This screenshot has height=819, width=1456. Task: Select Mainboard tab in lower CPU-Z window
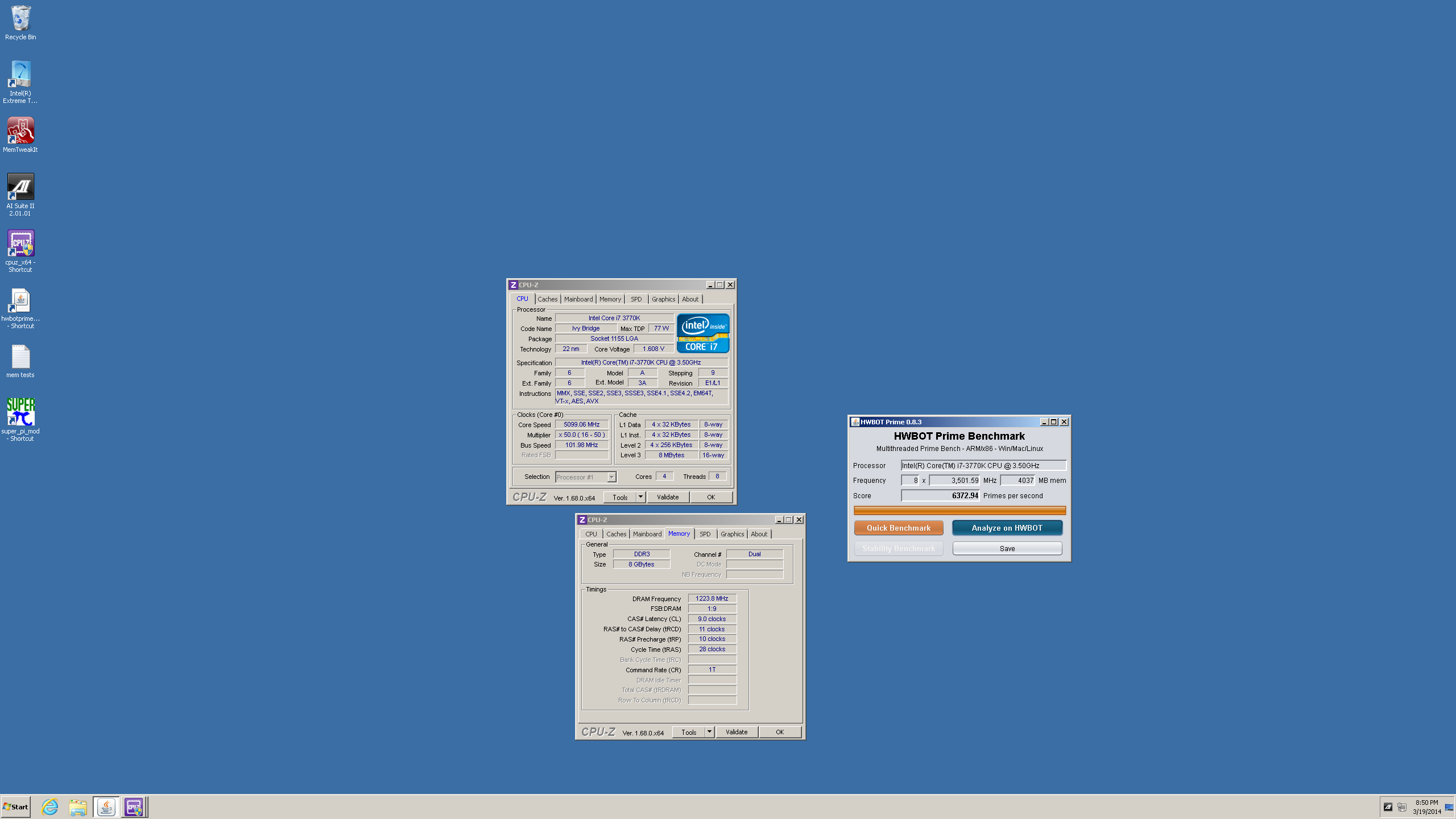pos(647,534)
